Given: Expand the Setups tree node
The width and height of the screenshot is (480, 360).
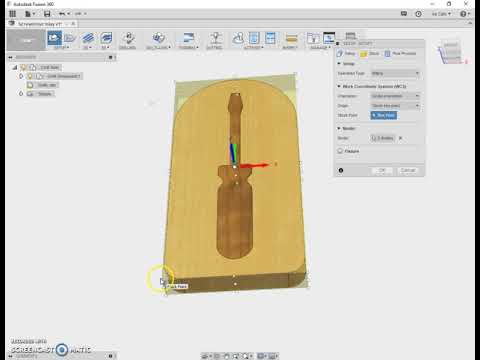Looking at the screenshot, I should click(x=21, y=94).
